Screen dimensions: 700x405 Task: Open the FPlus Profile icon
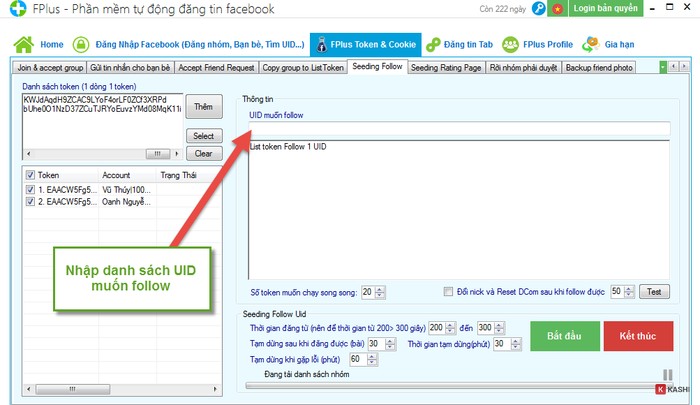pyautogui.click(x=510, y=44)
